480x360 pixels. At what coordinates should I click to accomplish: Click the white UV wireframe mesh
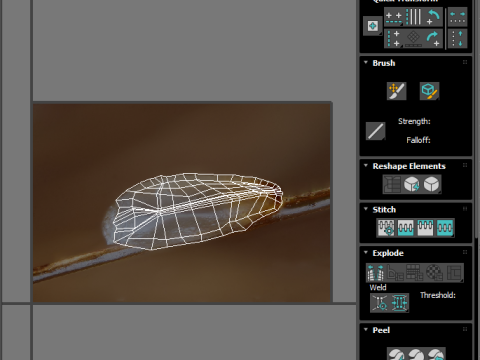pos(197,211)
